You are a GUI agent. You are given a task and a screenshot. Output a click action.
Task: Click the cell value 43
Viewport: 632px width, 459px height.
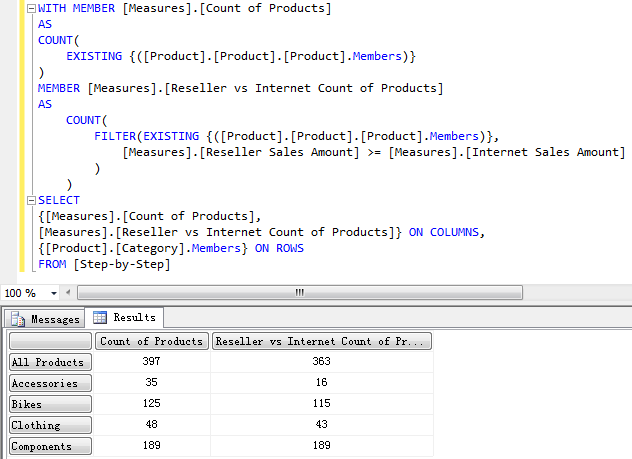(x=322, y=424)
